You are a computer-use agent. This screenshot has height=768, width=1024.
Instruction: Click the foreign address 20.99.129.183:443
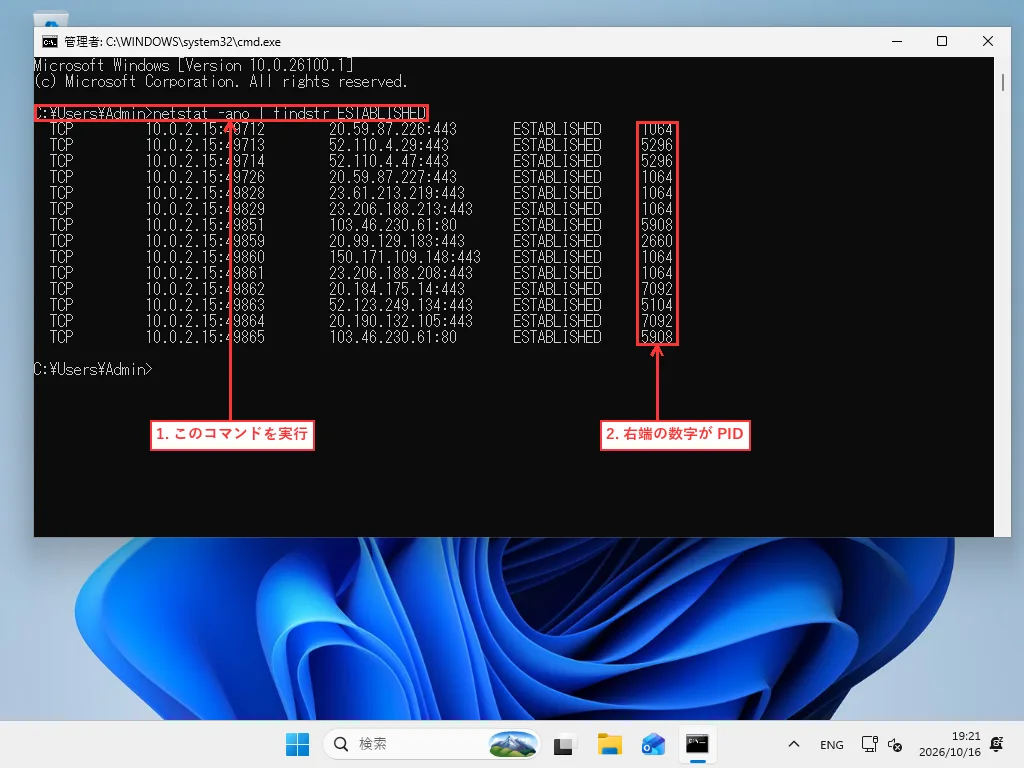[x=396, y=241]
